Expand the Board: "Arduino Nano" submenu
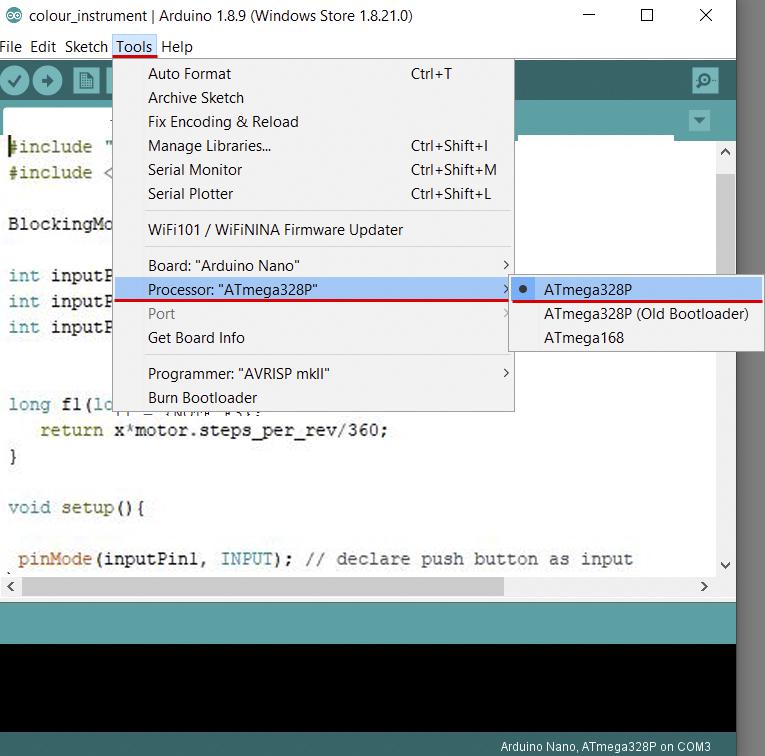 coord(313,265)
